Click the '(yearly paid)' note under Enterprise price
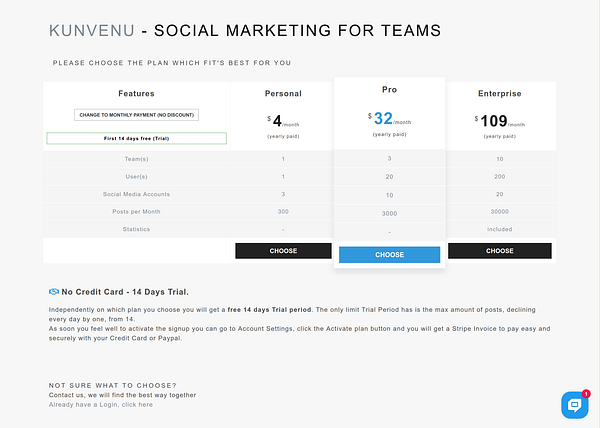This screenshot has width=600, height=428. pyautogui.click(x=500, y=136)
